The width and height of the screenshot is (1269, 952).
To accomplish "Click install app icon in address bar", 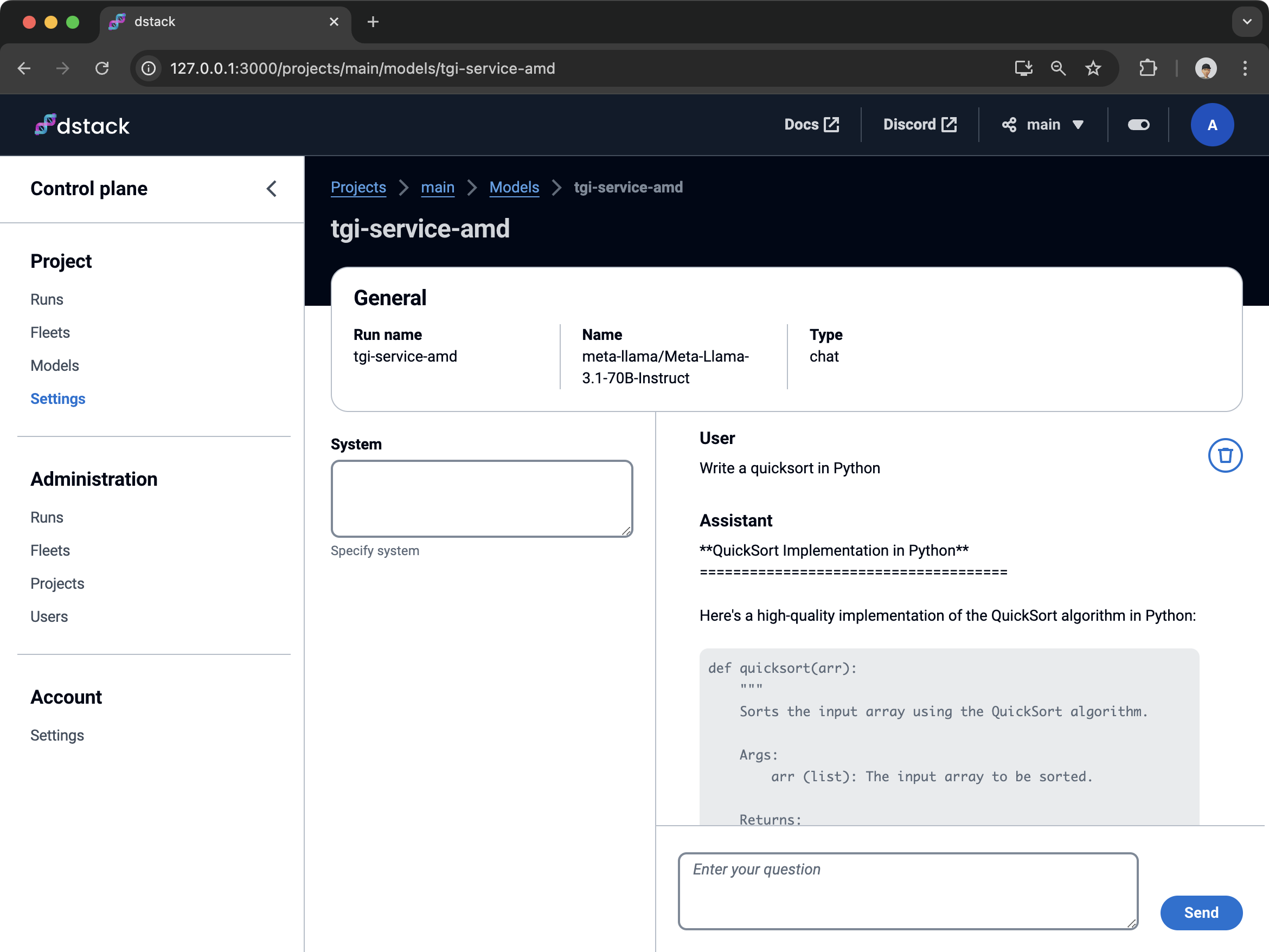I will coord(1023,69).
